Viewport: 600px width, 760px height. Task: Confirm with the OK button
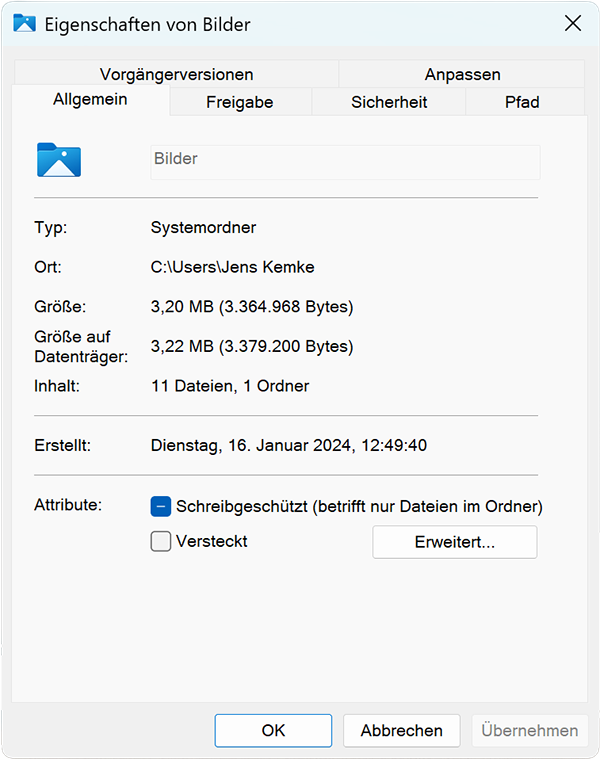click(273, 730)
